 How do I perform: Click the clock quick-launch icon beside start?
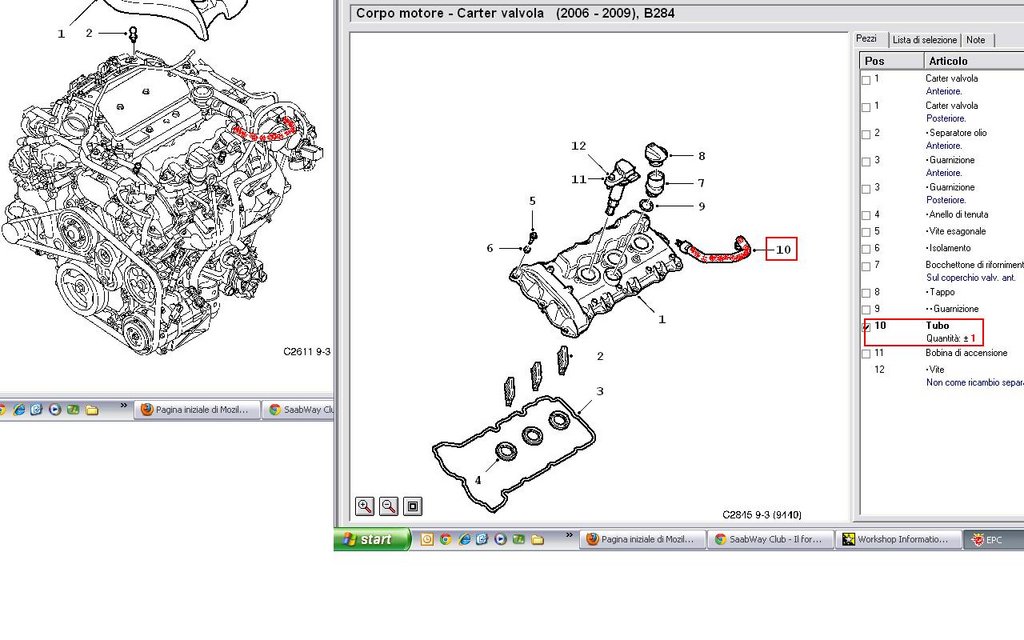pyautogui.click(x=427, y=539)
